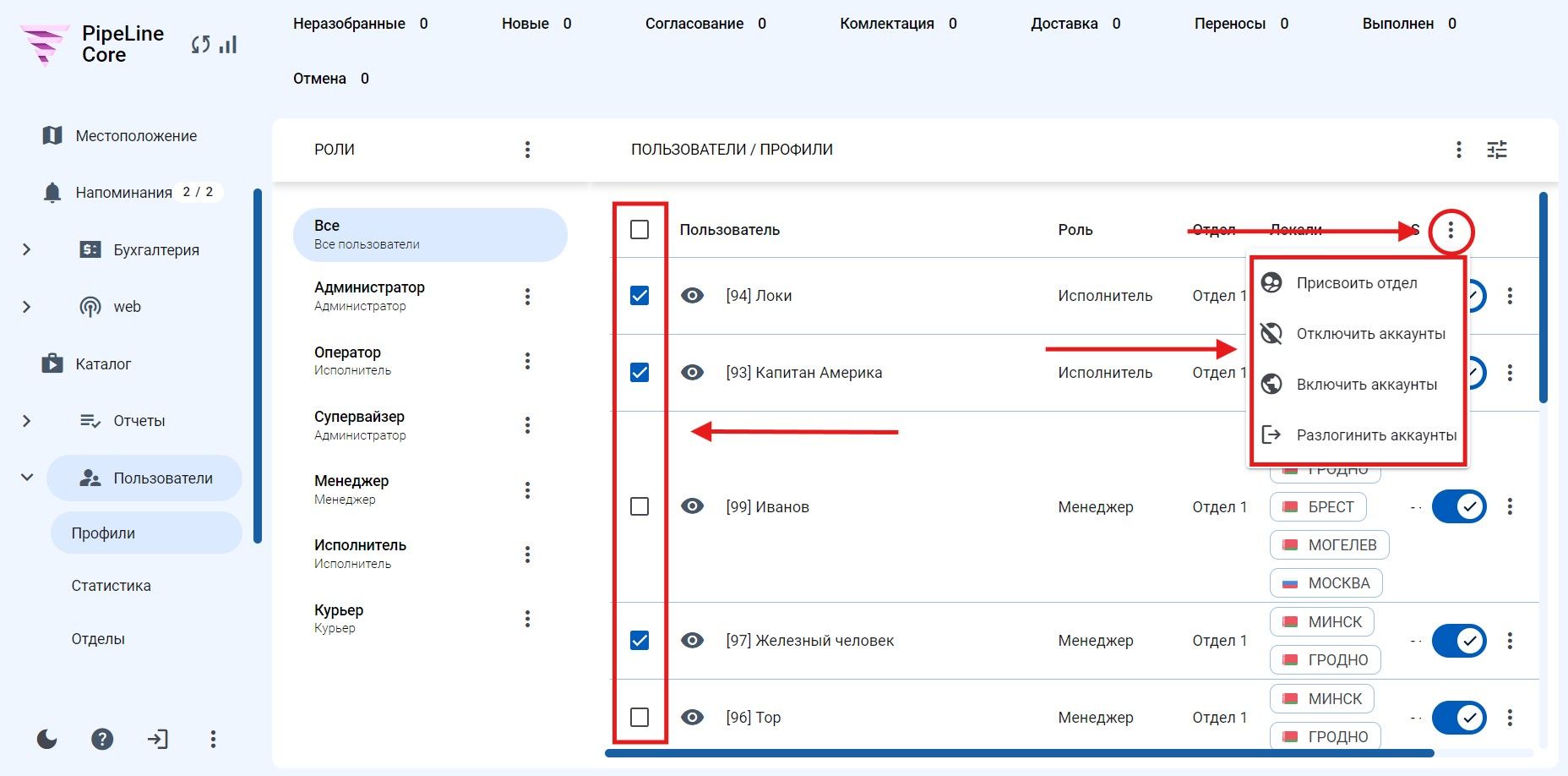Click the МОГЕЛЕВ locale tag
This screenshot has width=1568, height=776.
click(1330, 545)
